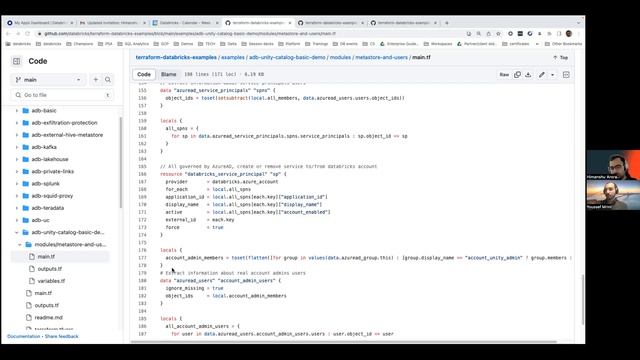Reload the page icon

(x=27, y=33)
